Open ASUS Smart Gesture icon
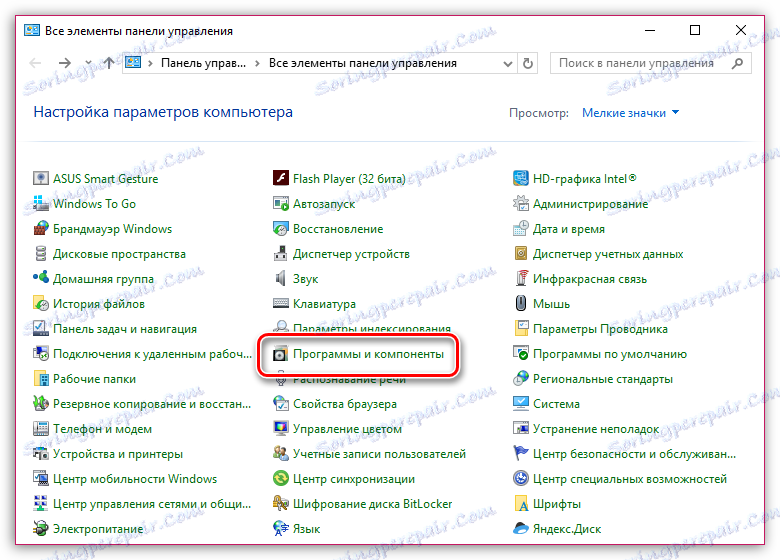The height and width of the screenshot is (560, 780). click(x=40, y=178)
